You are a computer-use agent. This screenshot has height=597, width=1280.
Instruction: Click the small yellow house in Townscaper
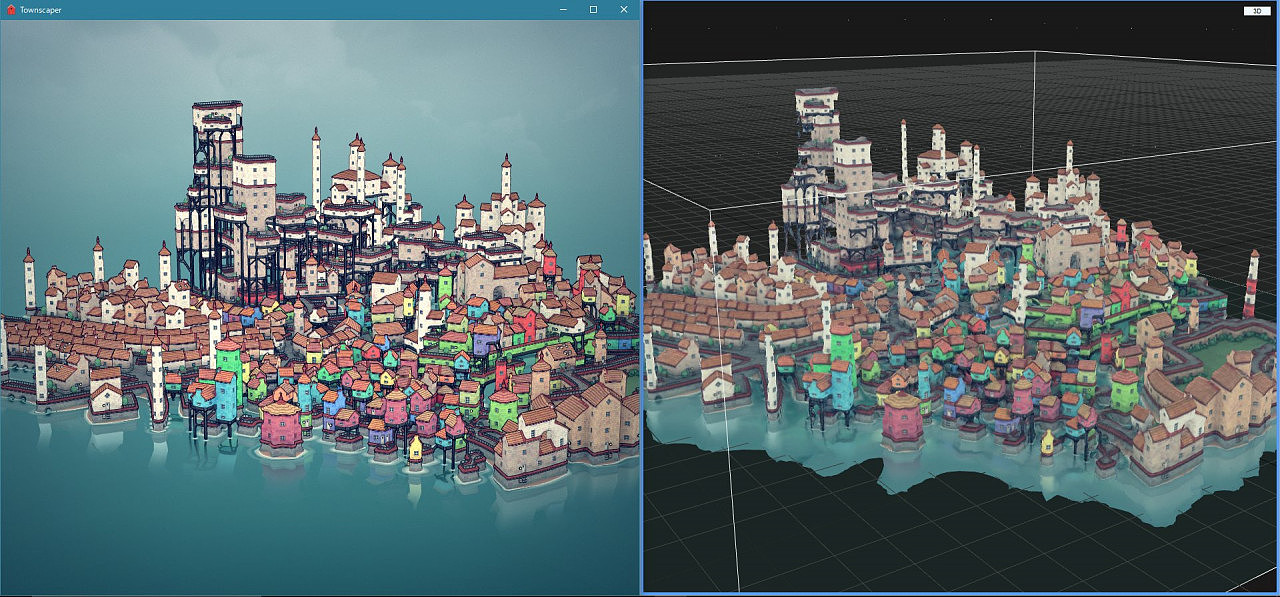point(415,447)
